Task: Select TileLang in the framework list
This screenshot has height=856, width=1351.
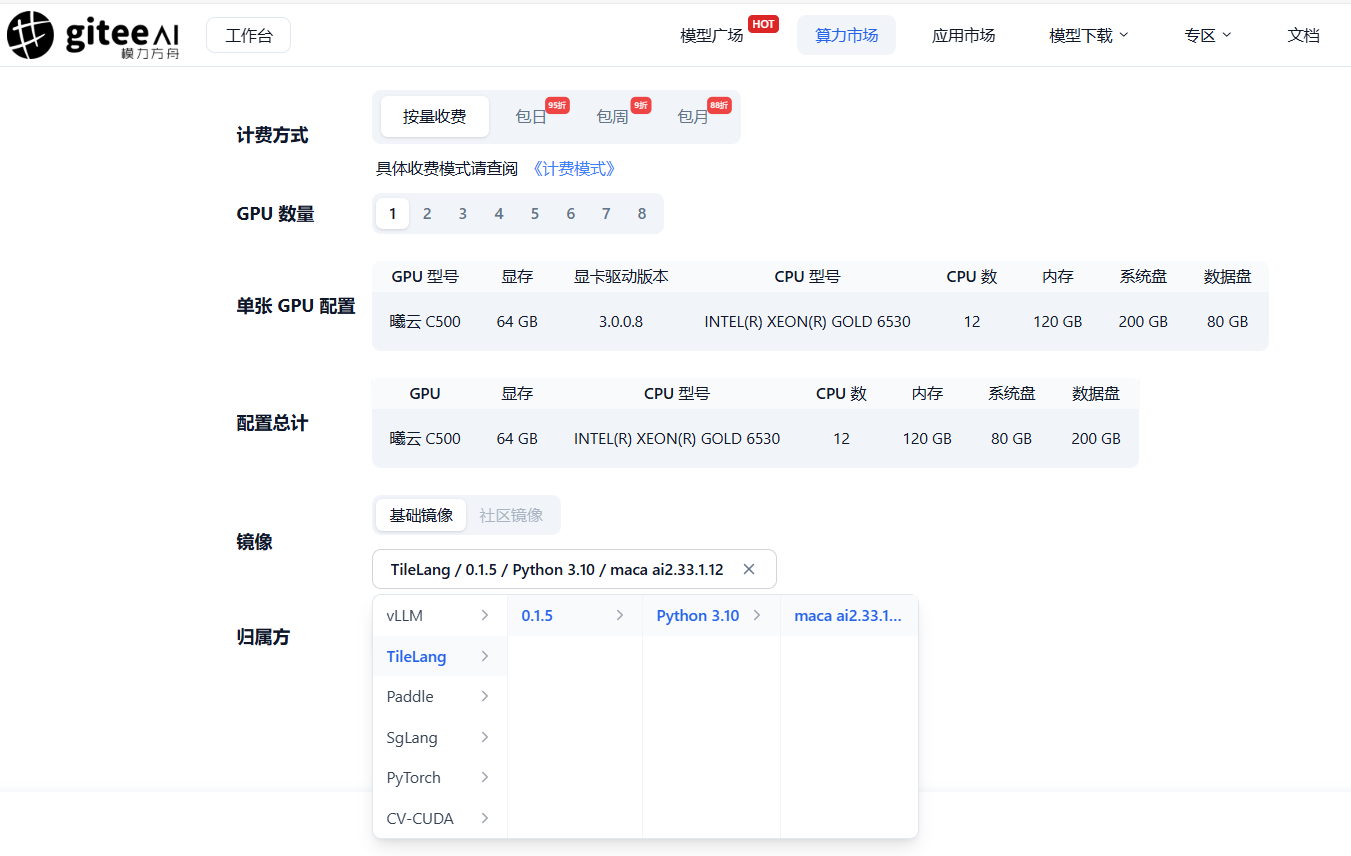Action: [x=417, y=656]
